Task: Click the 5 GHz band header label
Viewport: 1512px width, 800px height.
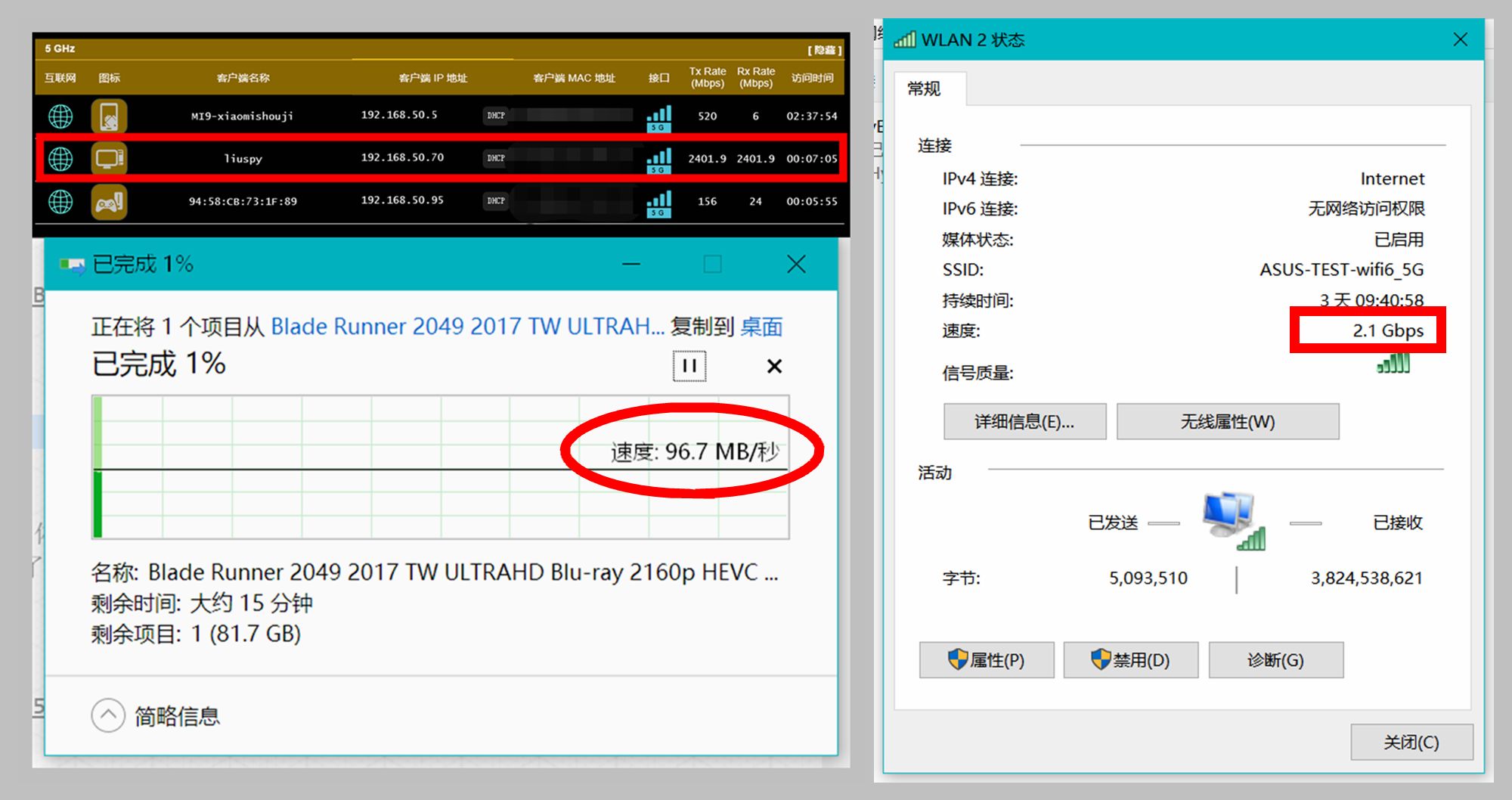Action: [x=60, y=49]
